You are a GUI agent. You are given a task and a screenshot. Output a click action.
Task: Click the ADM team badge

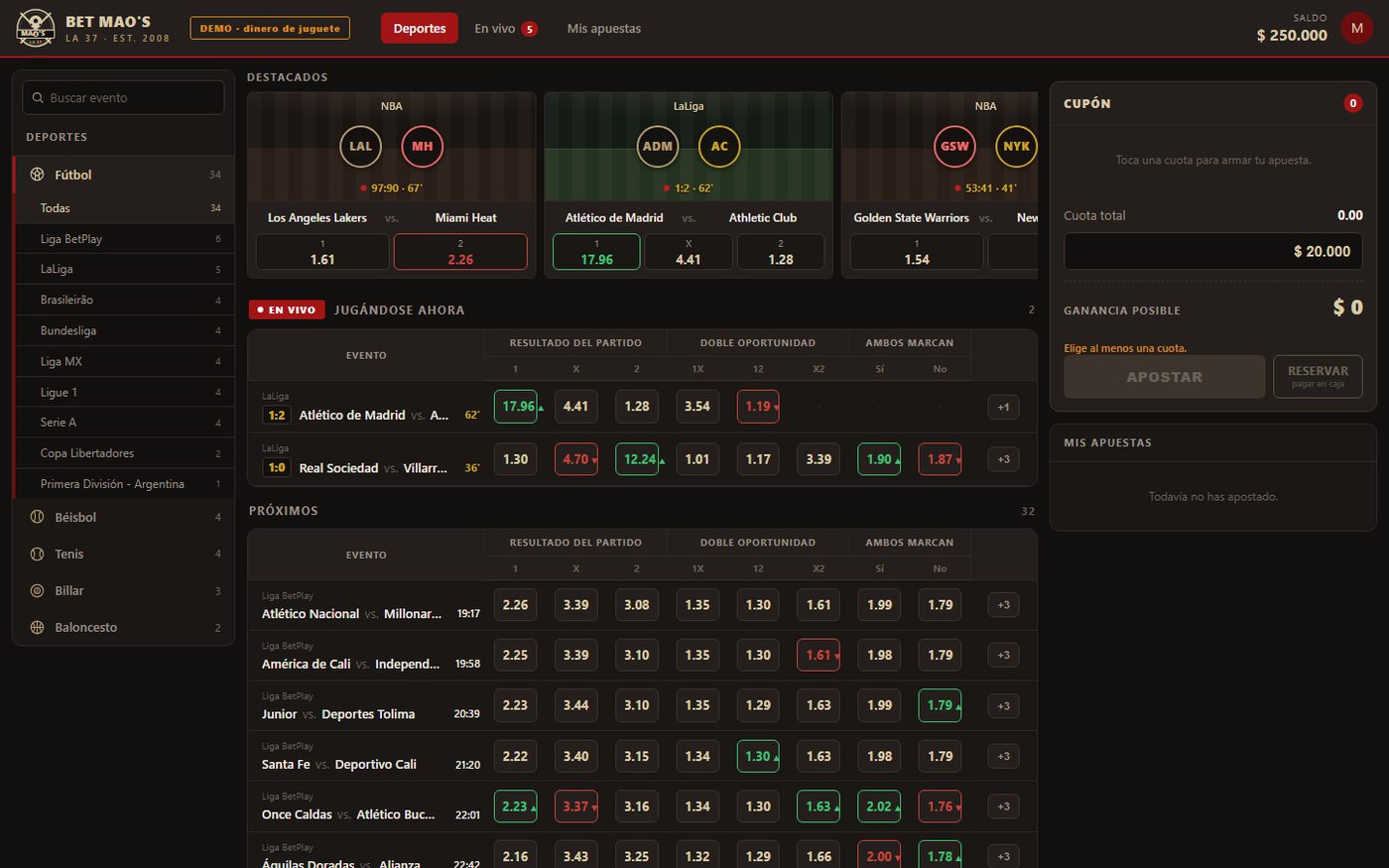point(658,146)
